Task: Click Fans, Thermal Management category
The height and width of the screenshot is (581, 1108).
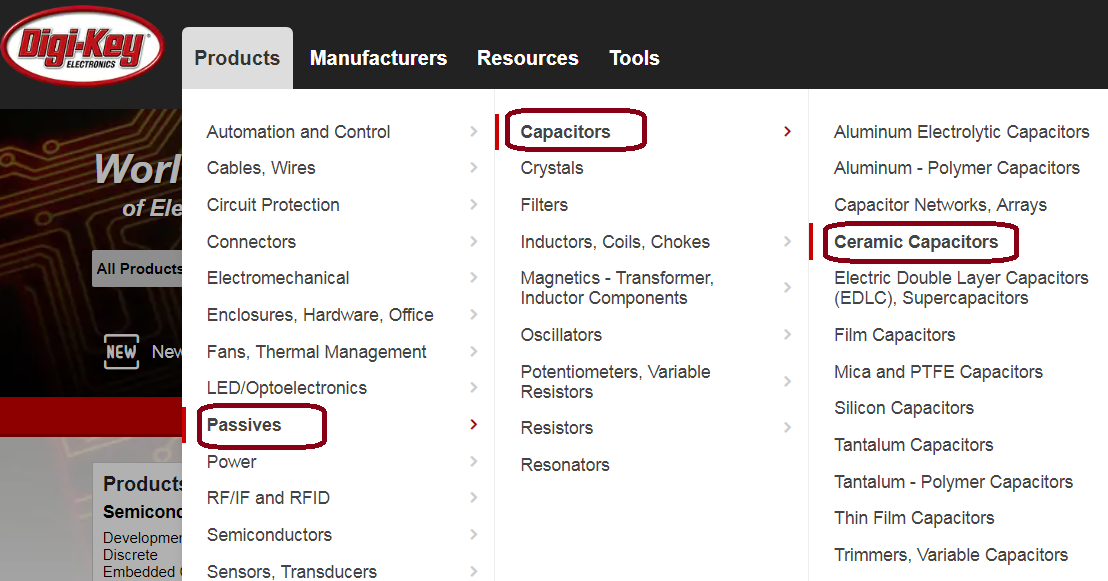Action: click(316, 351)
